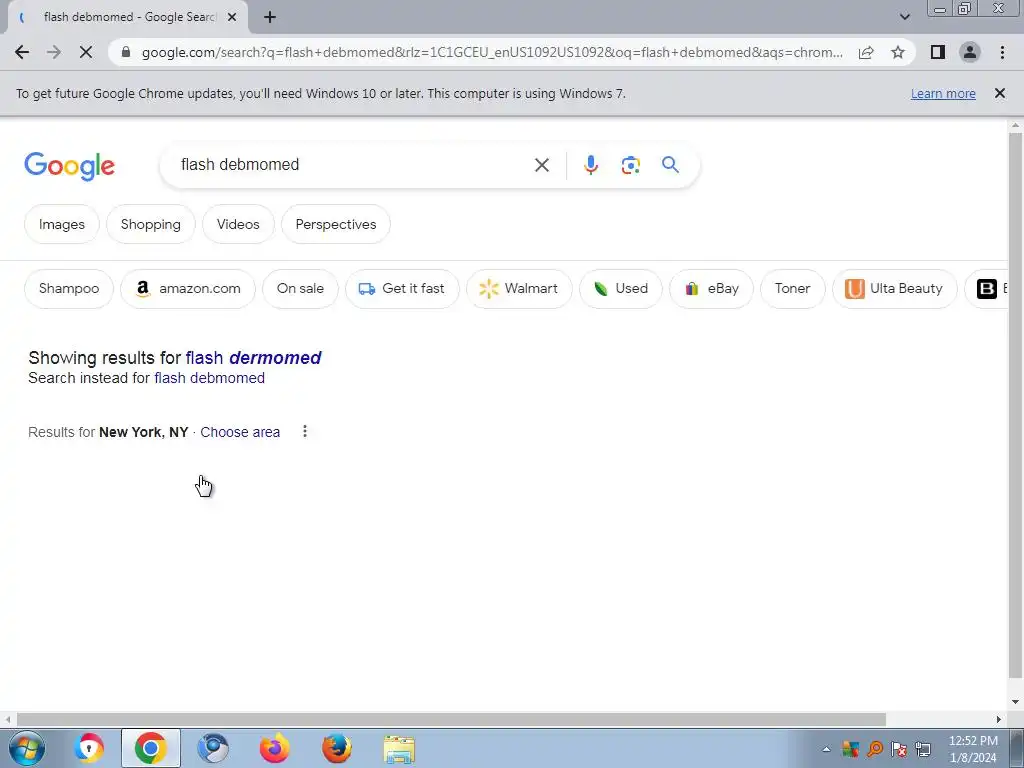This screenshot has width=1024, height=768.
Task: Open Chrome side panel
Action: (x=938, y=52)
